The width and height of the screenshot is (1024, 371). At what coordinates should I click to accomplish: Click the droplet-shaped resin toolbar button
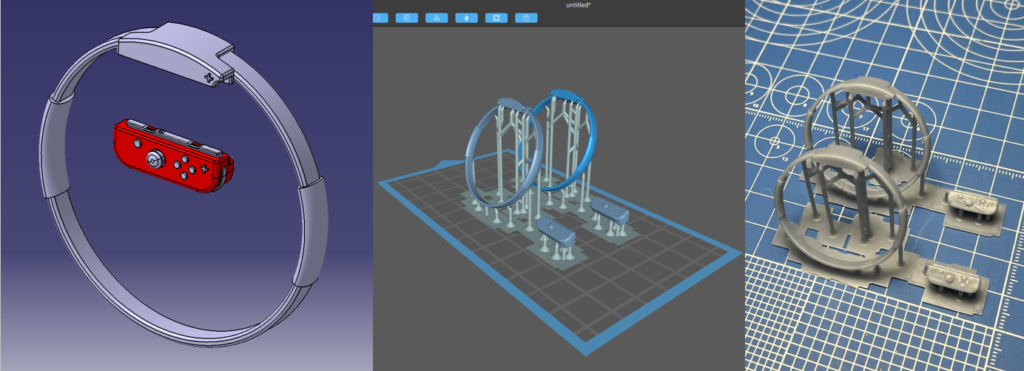coord(466,18)
